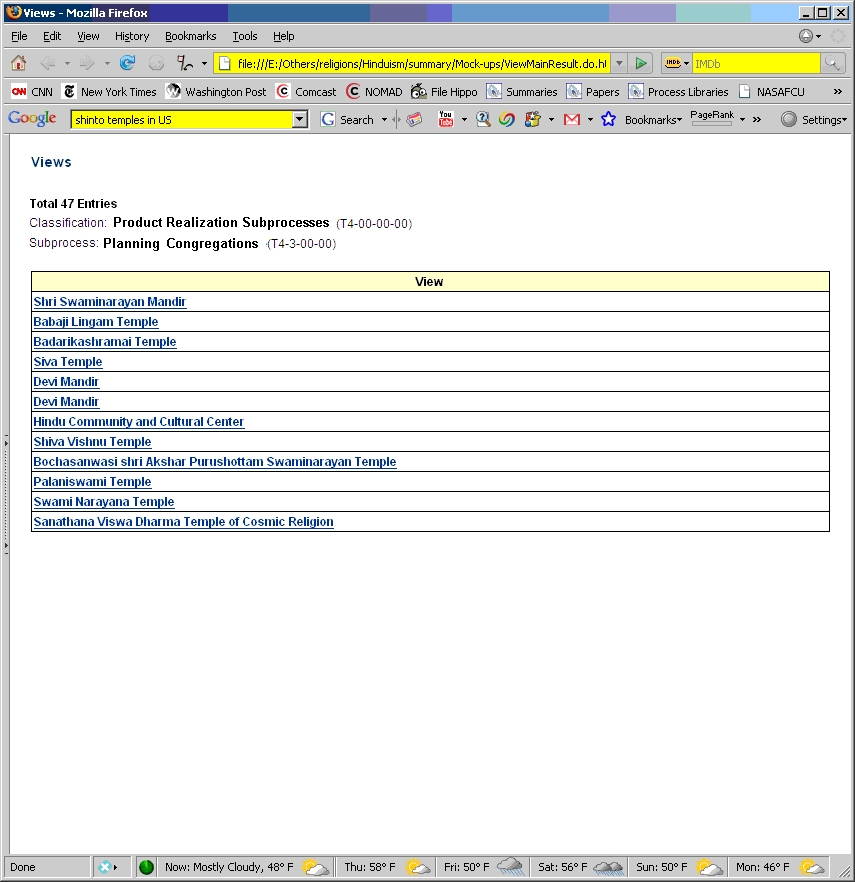Open the Summaries bookmark
855x882 pixels.
(x=522, y=92)
